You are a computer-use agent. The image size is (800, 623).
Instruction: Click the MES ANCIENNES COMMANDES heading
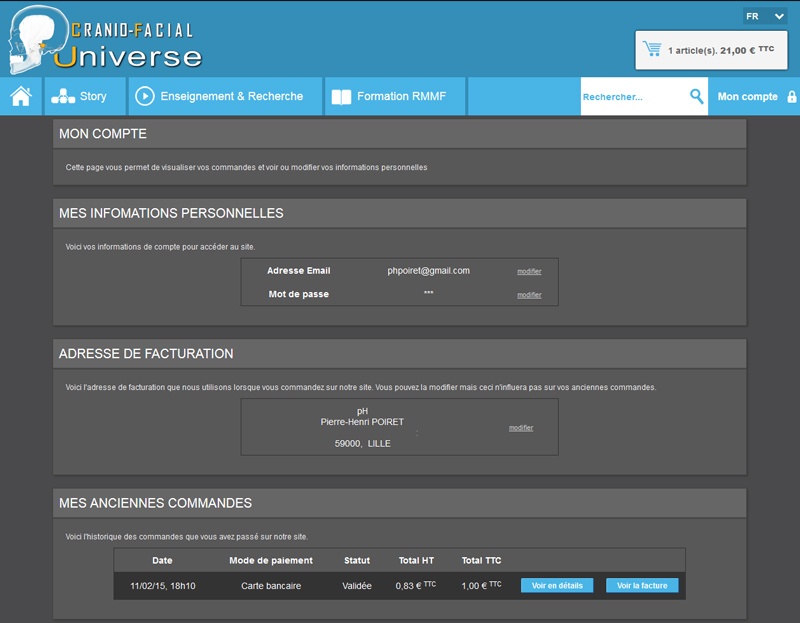pyautogui.click(x=155, y=503)
